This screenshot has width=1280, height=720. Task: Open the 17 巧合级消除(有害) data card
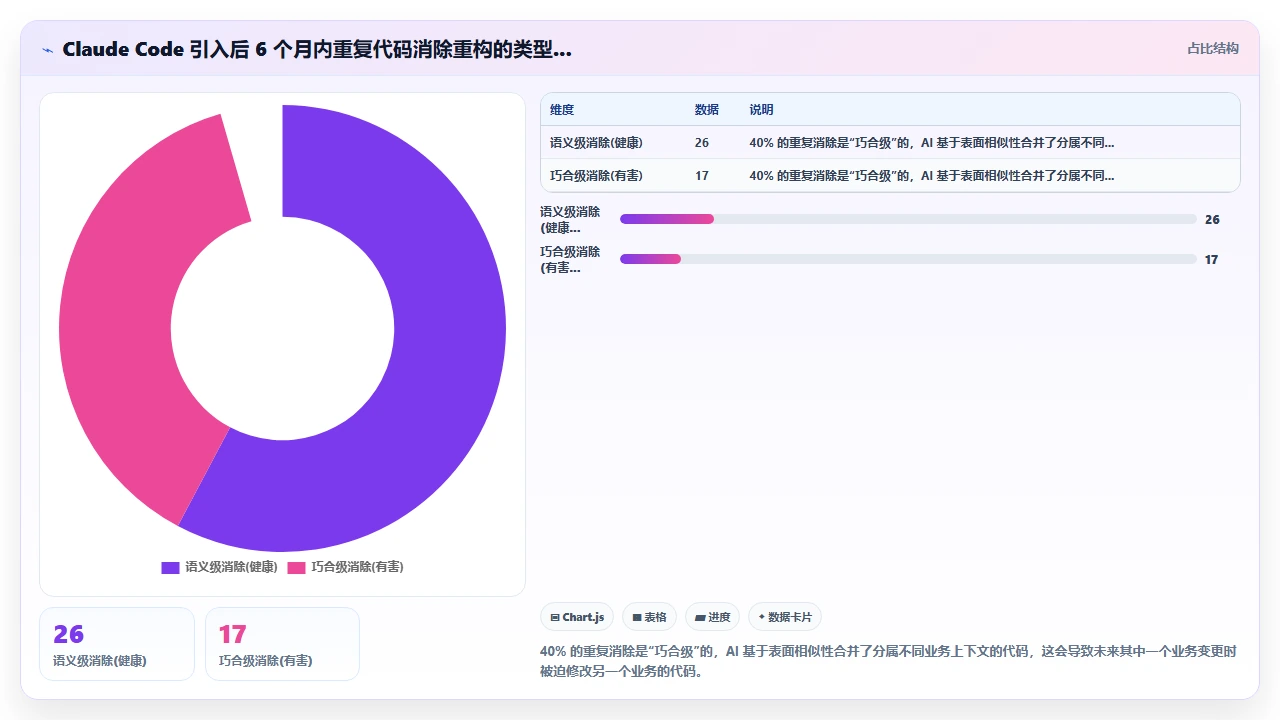pos(282,644)
